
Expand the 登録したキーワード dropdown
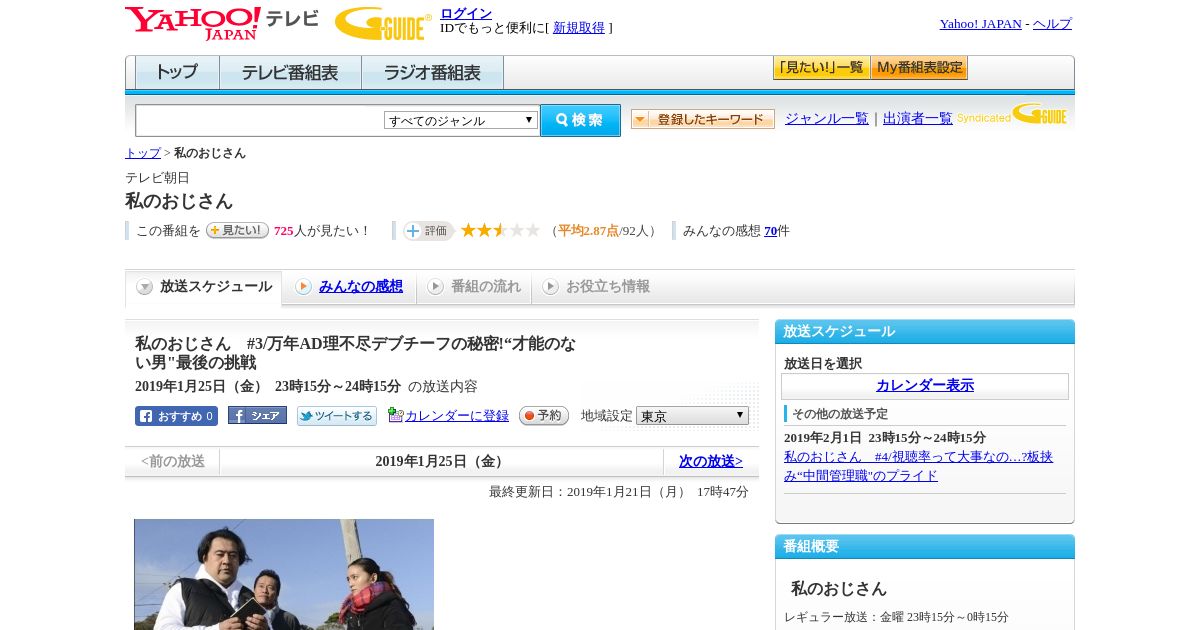pyautogui.click(x=703, y=120)
